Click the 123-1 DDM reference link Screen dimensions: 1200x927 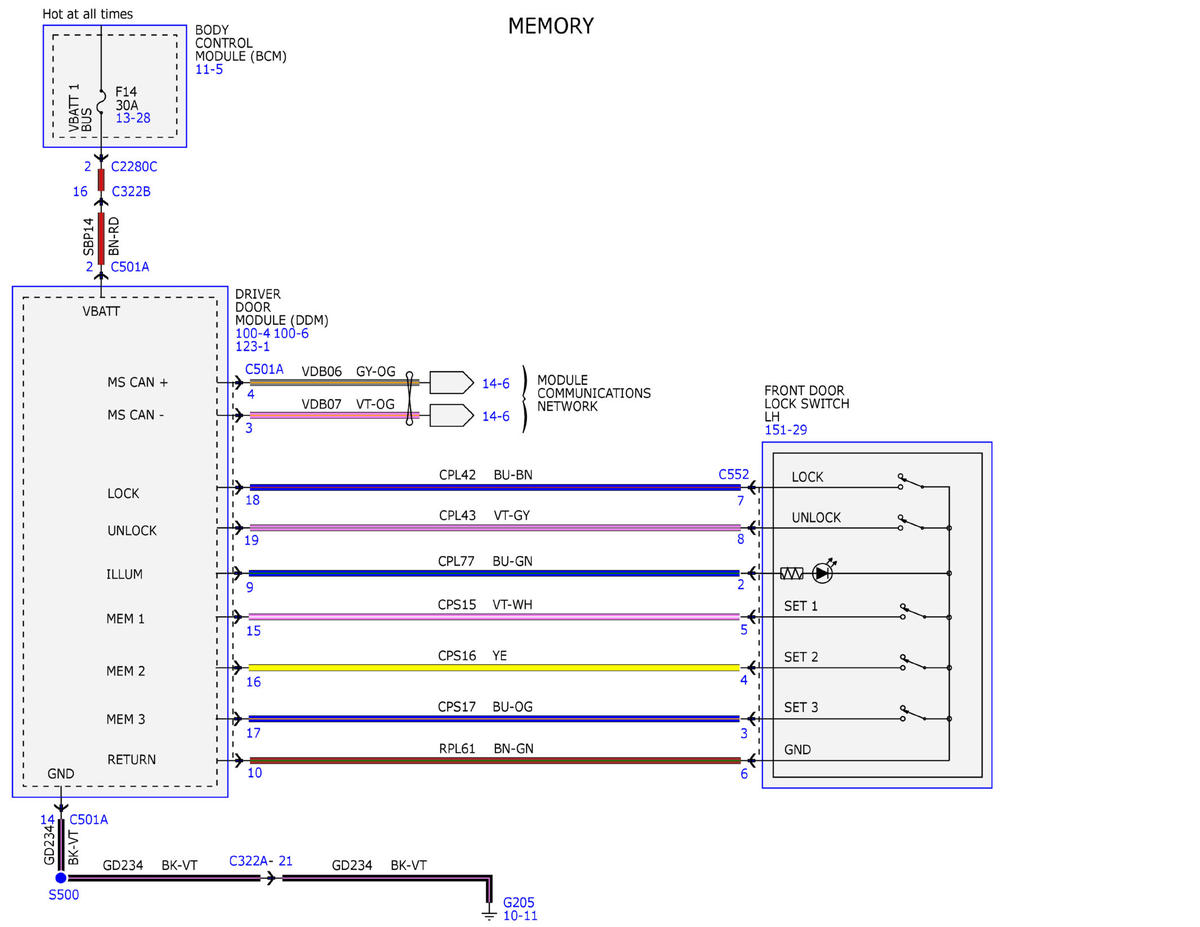[x=253, y=346]
